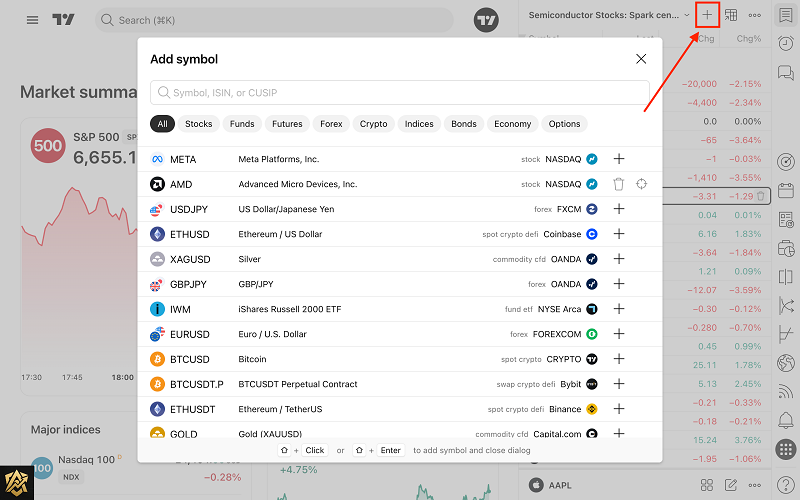Open help question mark icon

point(786,484)
